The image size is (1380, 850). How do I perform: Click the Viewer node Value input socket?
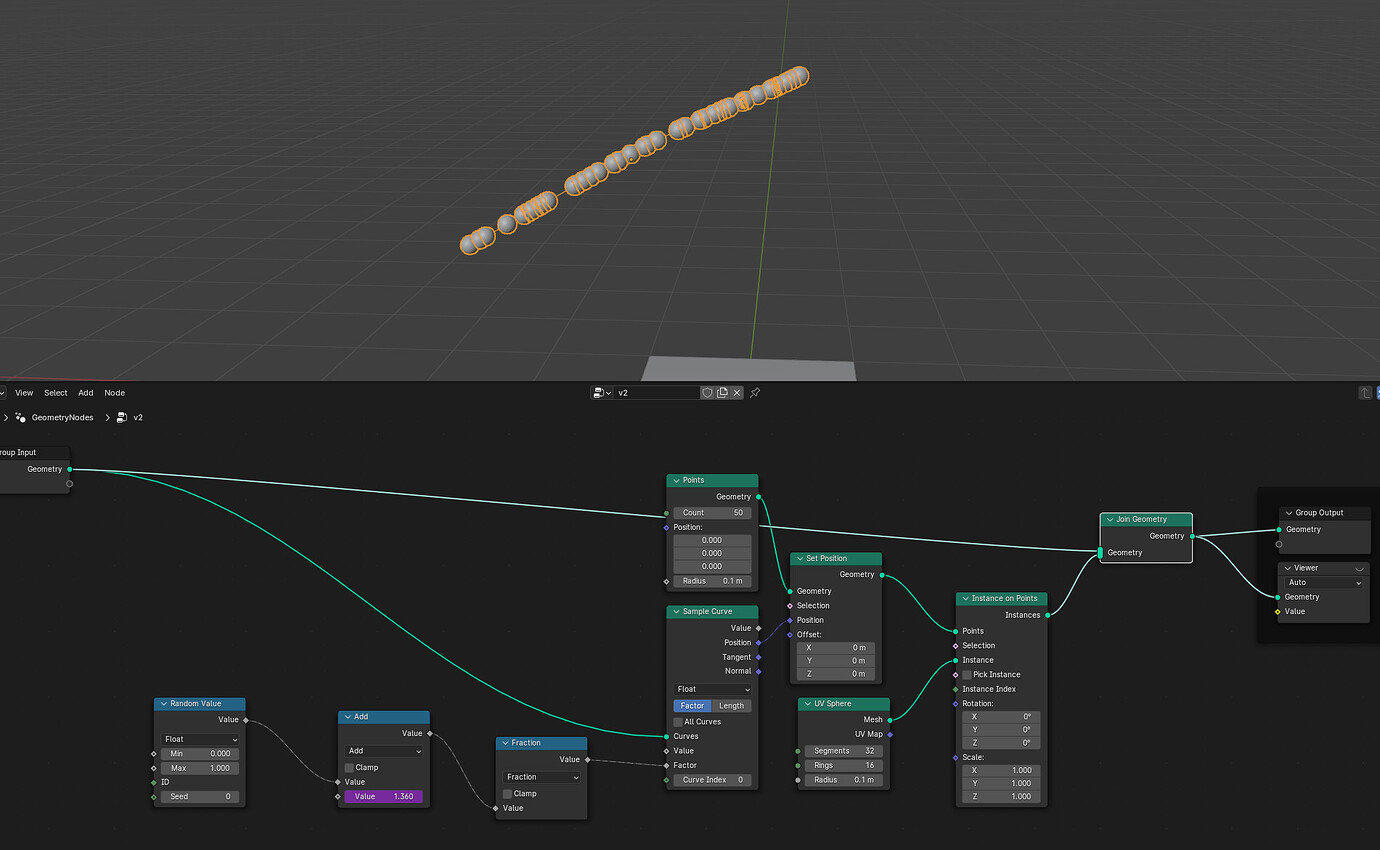(1278, 612)
